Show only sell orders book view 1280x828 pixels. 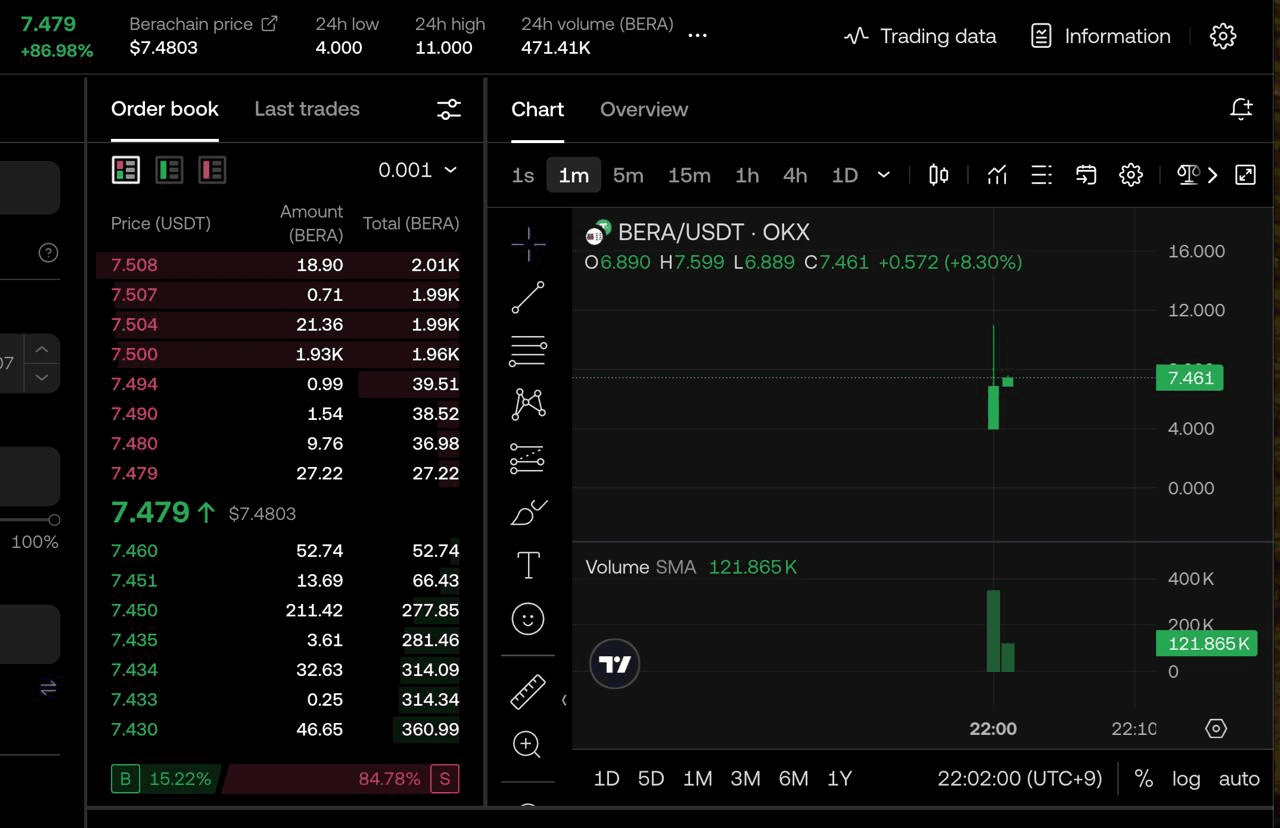click(212, 170)
